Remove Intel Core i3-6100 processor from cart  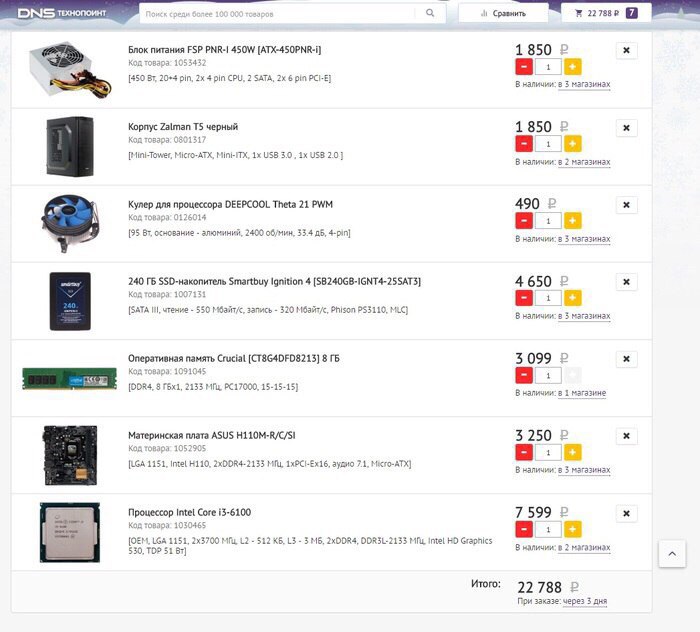click(626, 514)
